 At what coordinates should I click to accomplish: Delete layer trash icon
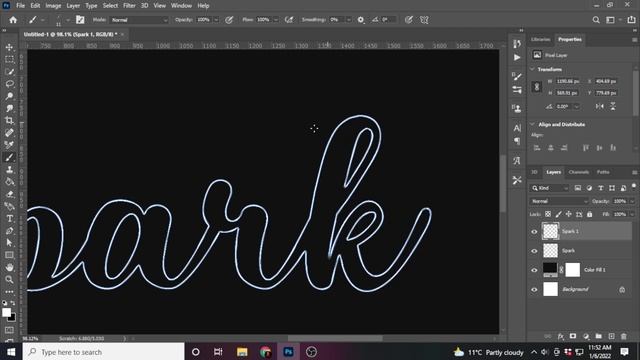(624, 336)
